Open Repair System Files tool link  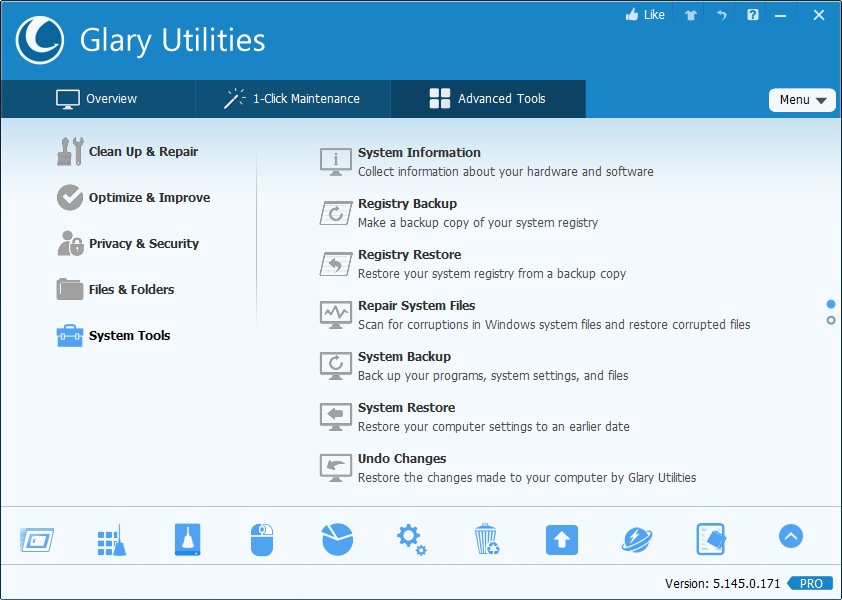pos(416,306)
